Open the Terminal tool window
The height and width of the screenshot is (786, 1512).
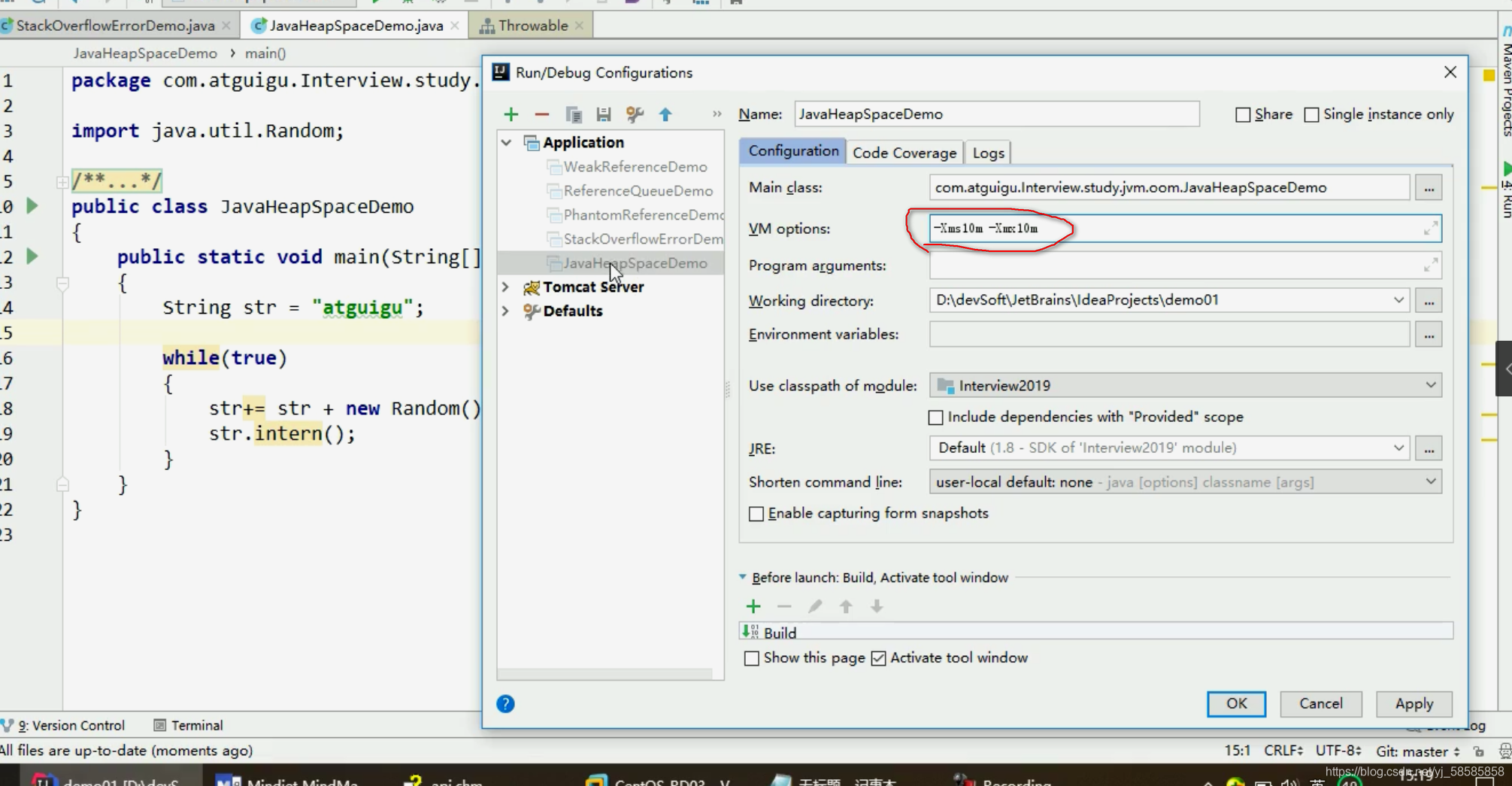point(189,725)
